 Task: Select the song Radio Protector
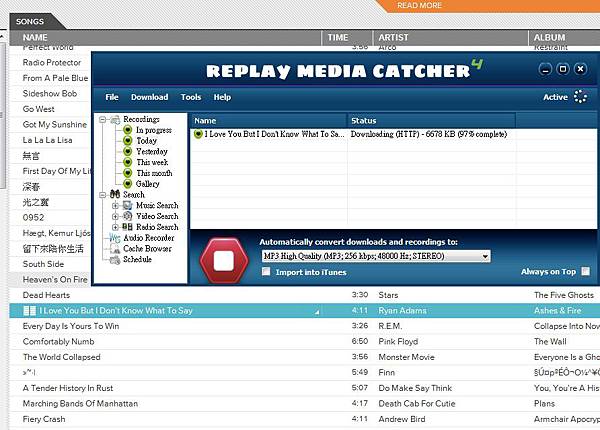click(x=52, y=62)
